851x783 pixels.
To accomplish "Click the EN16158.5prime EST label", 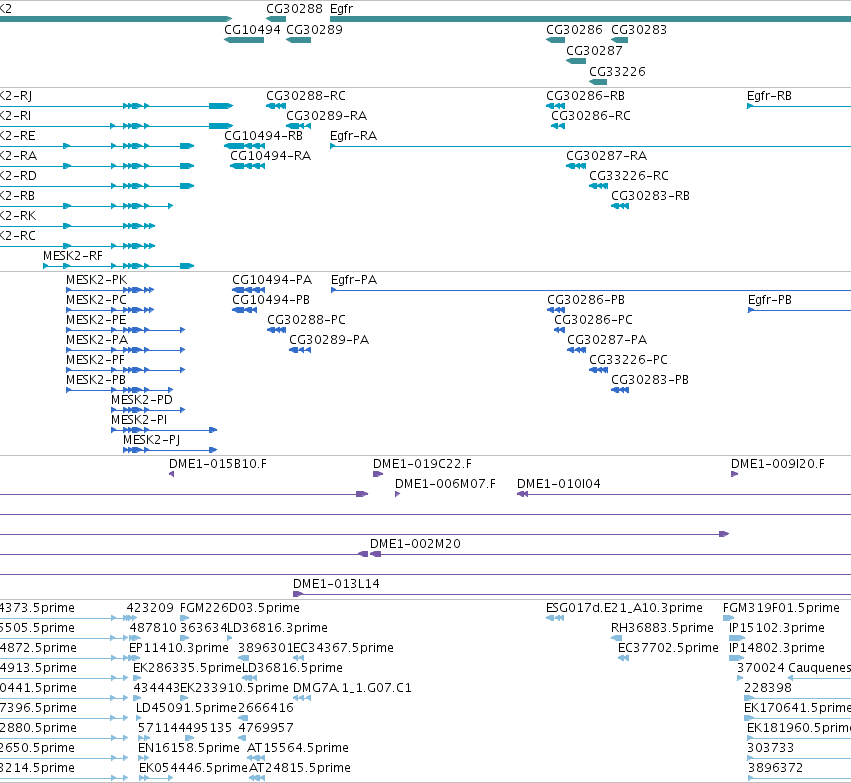I will [x=188, y=747].
